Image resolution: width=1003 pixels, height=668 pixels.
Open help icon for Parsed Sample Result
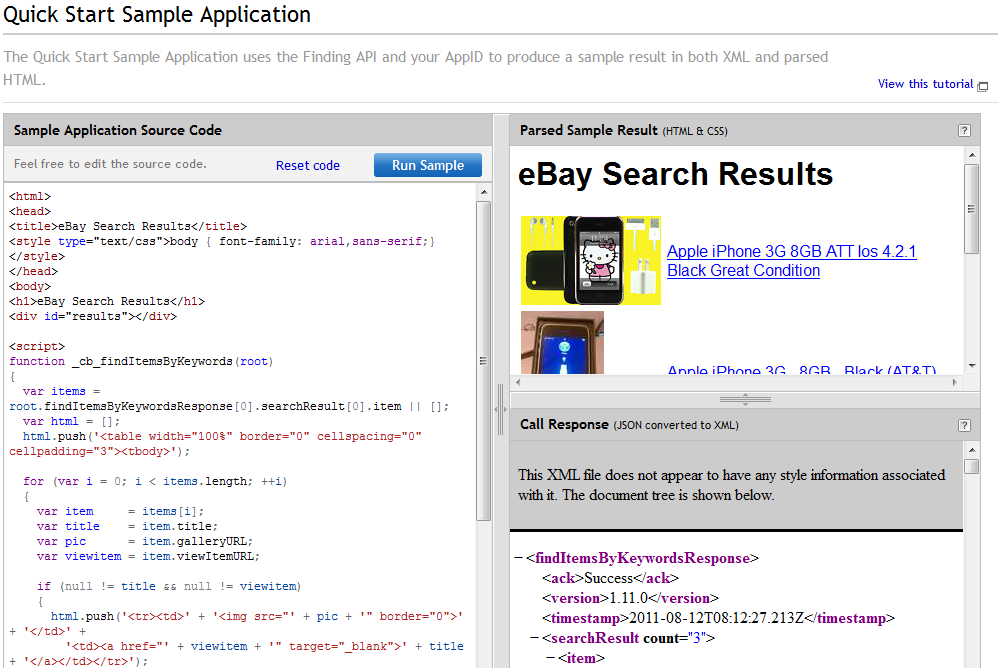pos(964,130)
